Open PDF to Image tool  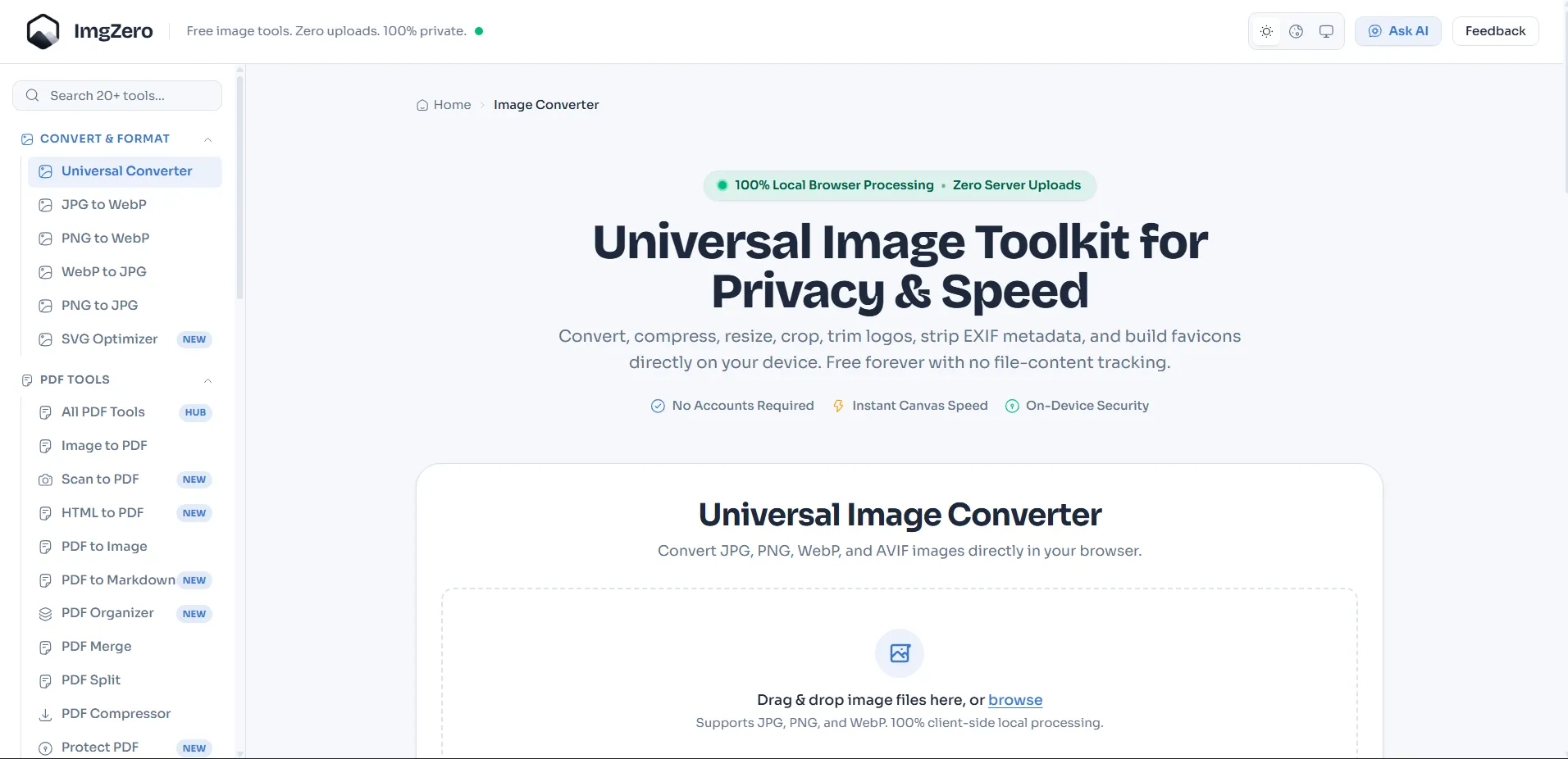tap(125, 547)
